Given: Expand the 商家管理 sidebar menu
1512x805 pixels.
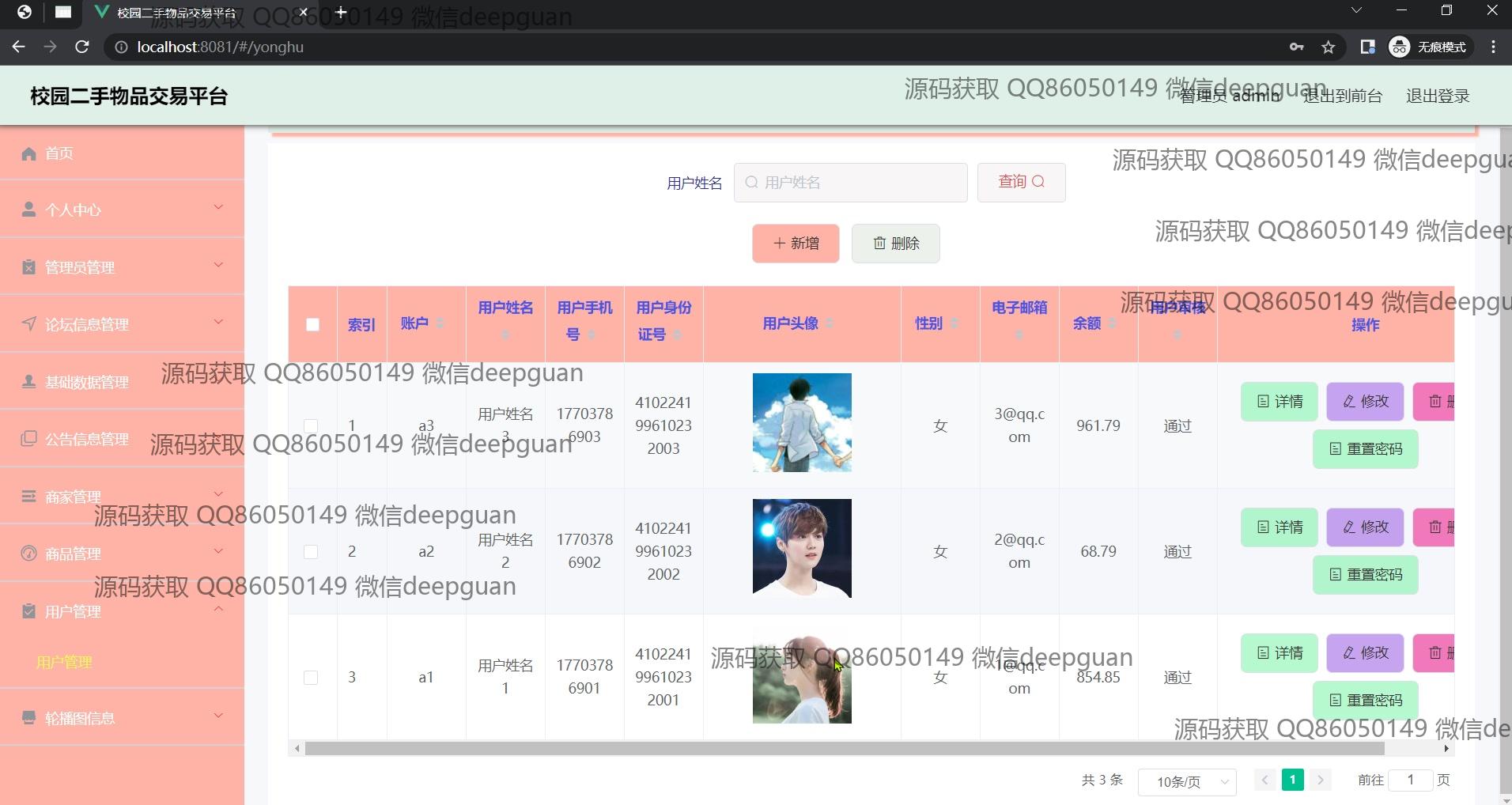Looking at the screenshot, I should pos(218,494).
